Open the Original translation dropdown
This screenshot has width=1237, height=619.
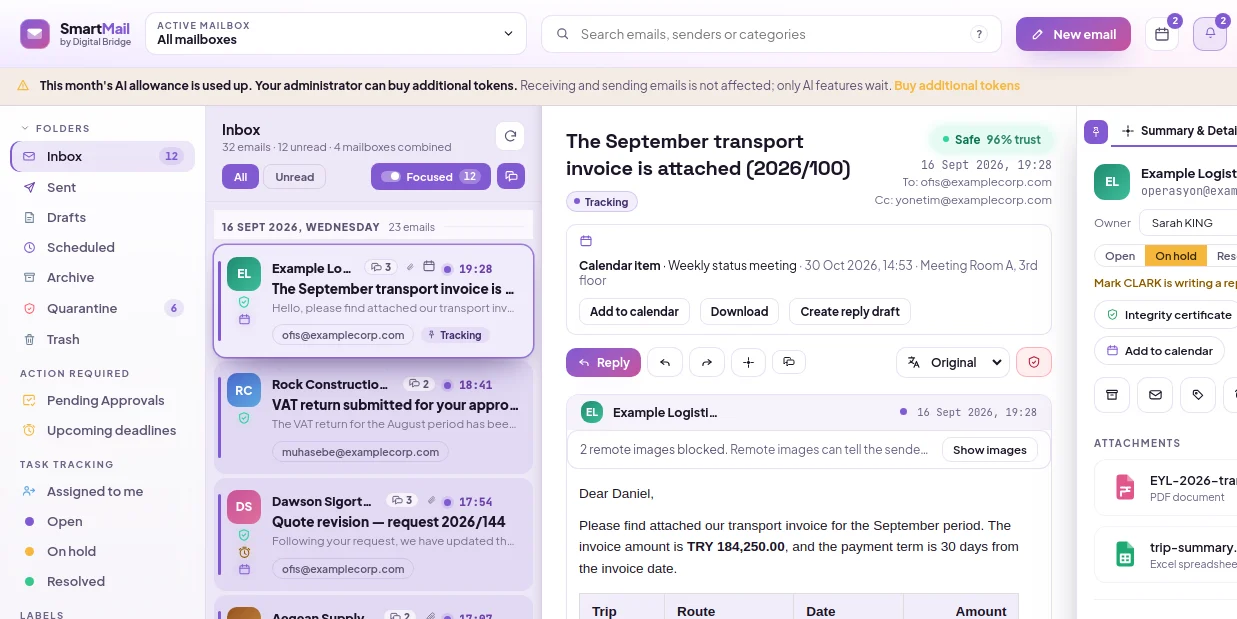tap(953, 362)
